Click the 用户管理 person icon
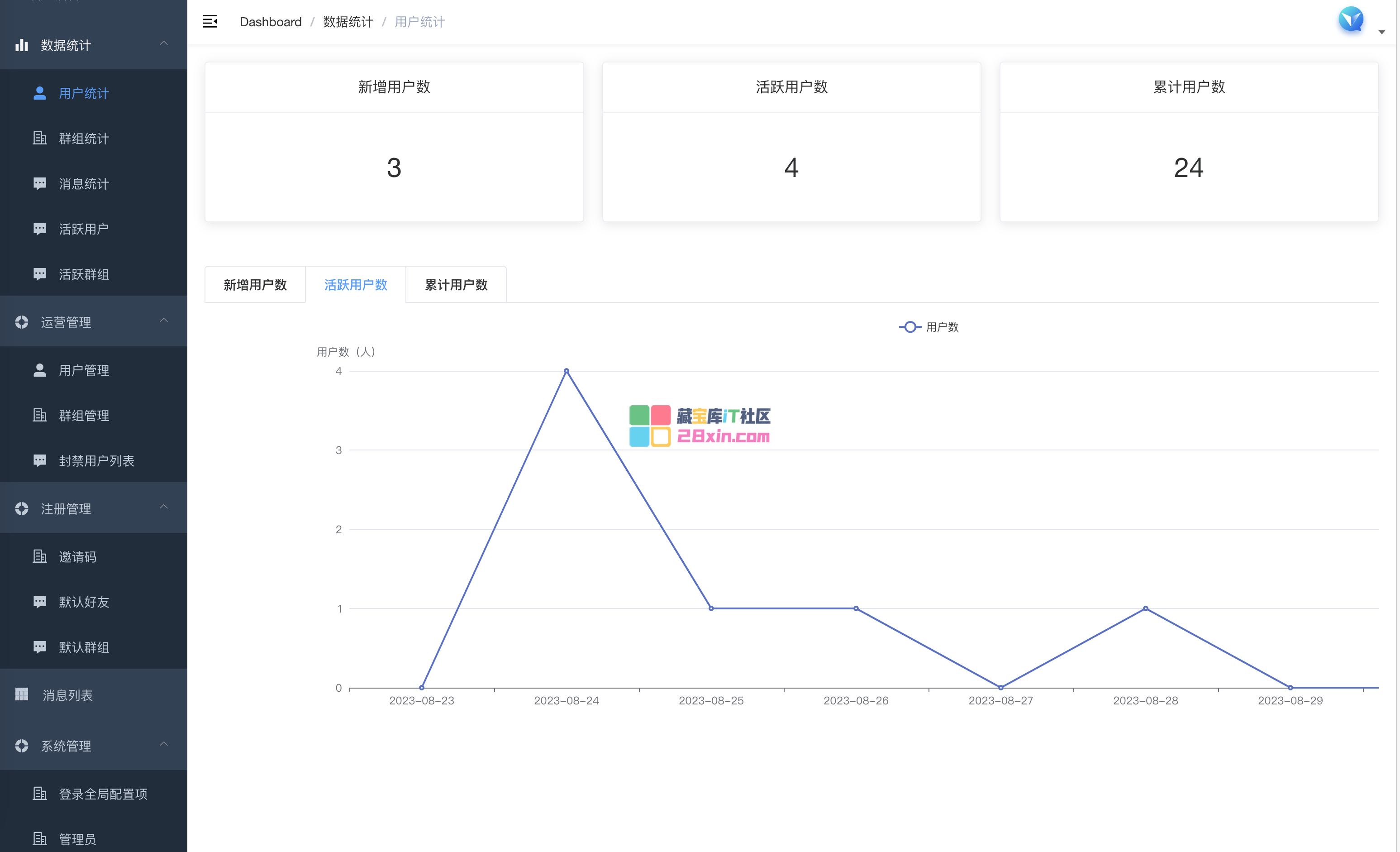The width and height of the screenshot is (1400, 852). (x=40, y=370)
